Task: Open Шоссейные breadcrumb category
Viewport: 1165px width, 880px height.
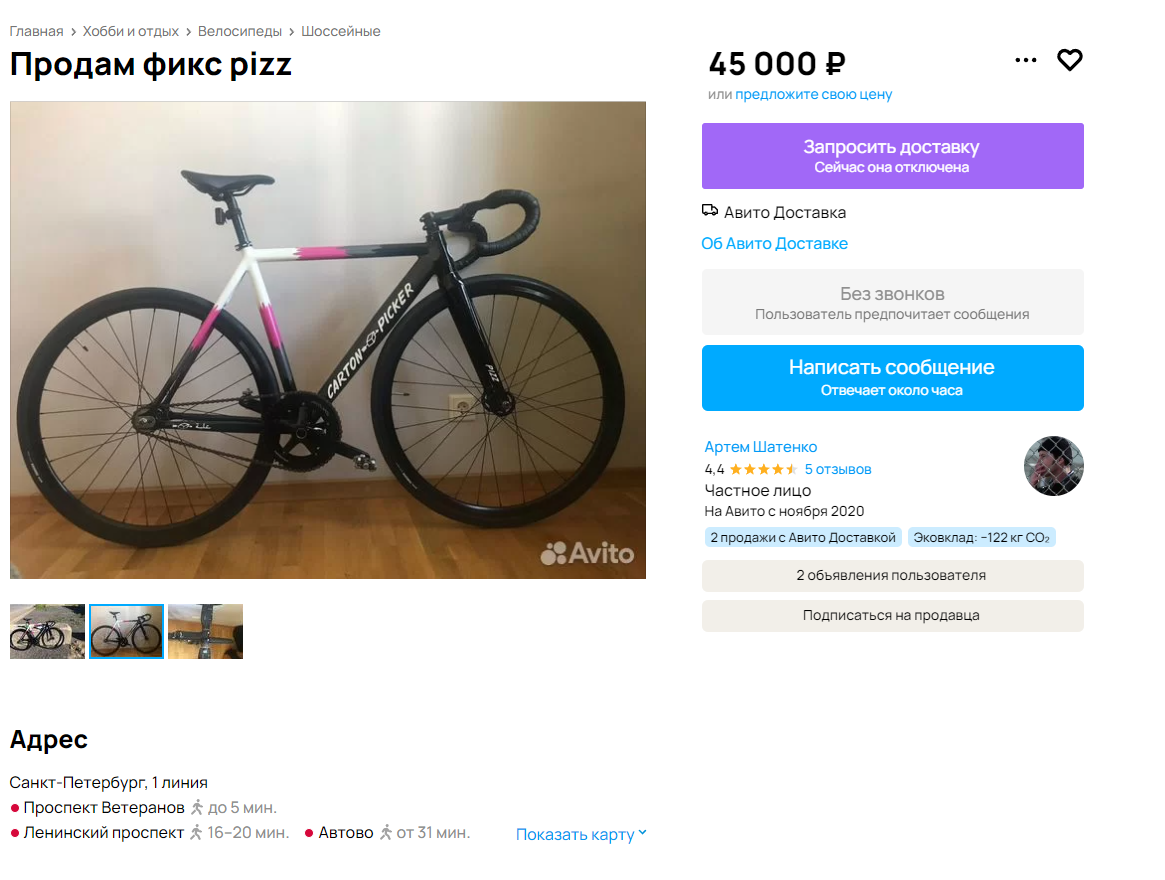Action: (x=340, y=31)
